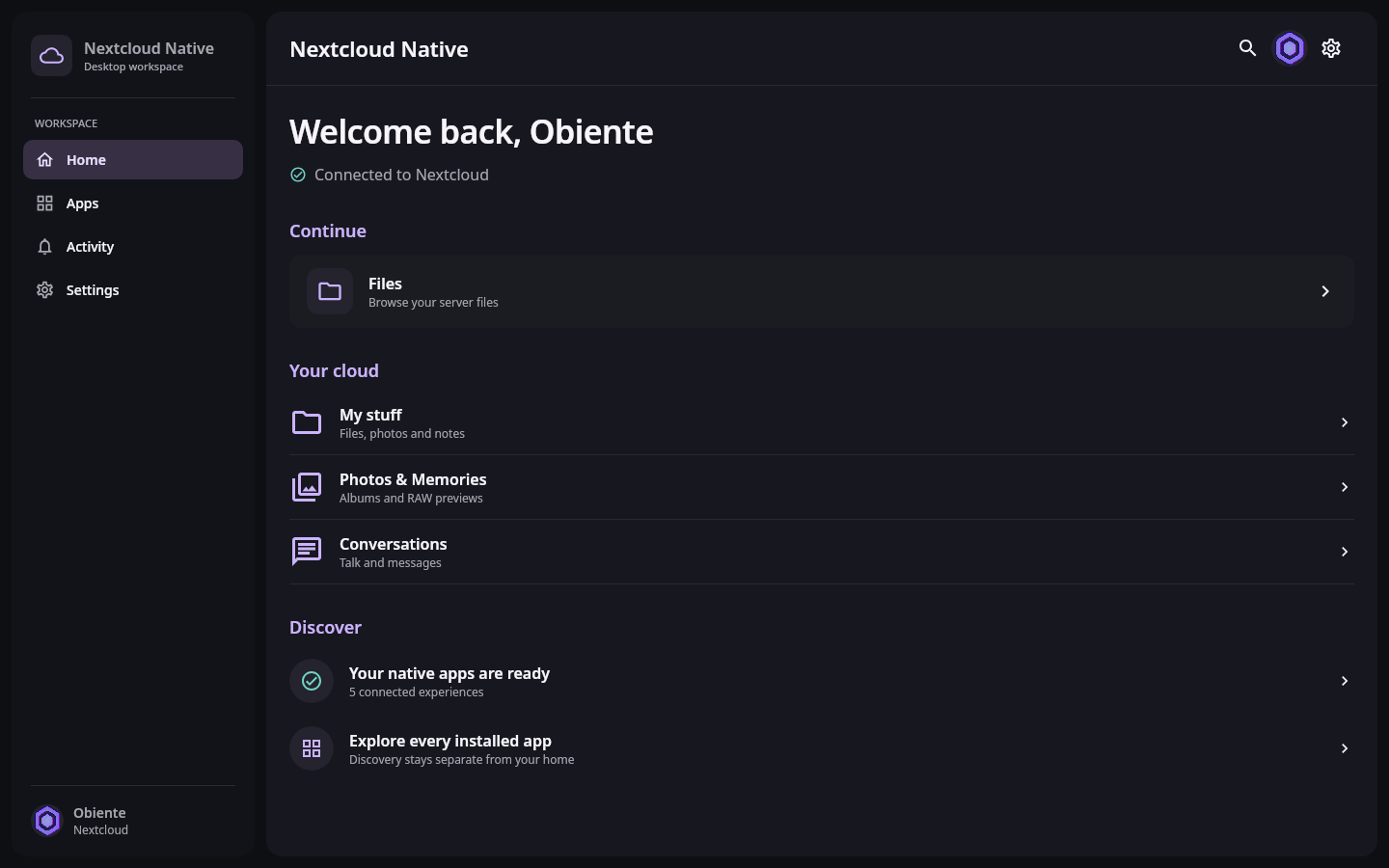Click chevron next to Explore every installed app
This screenshot has width=1389, height=868.
[1345, 748]
